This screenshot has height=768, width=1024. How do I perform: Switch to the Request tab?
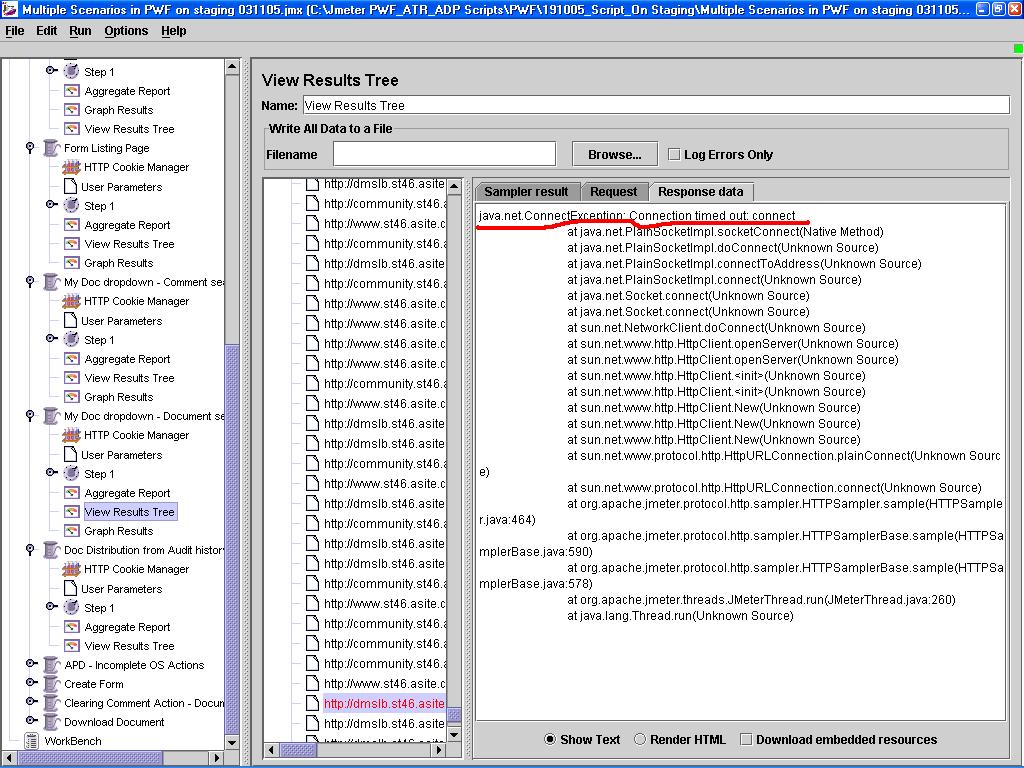(x=613, y=192)
